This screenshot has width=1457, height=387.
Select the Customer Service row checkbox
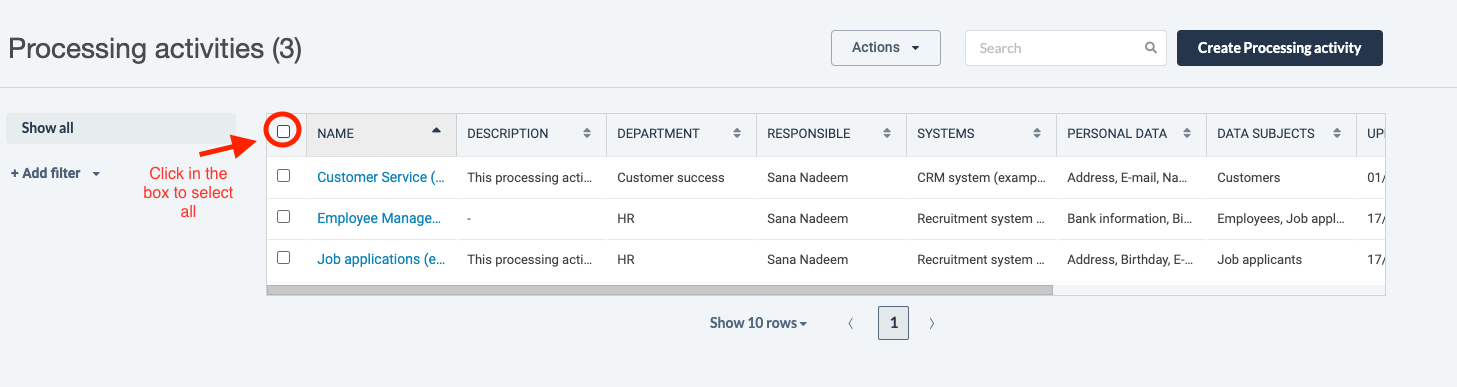(284, 175)
